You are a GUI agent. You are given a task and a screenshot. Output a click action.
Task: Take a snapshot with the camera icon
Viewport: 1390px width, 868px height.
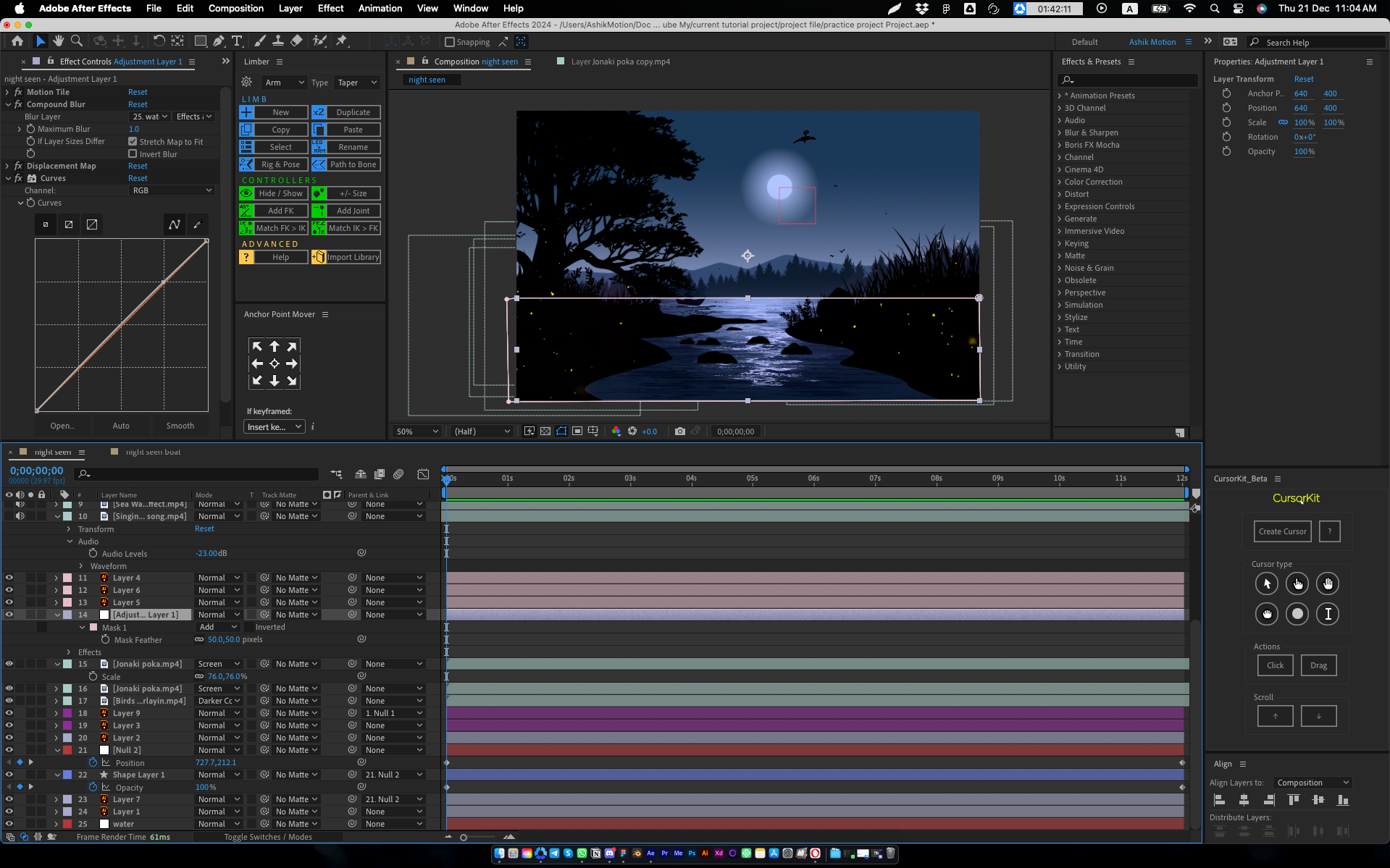tap(680, 431)
